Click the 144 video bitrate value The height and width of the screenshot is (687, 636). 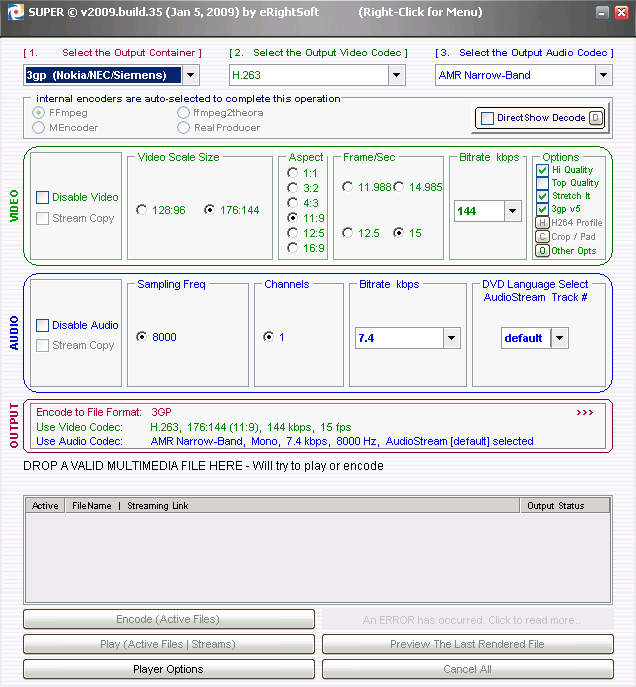480,211
